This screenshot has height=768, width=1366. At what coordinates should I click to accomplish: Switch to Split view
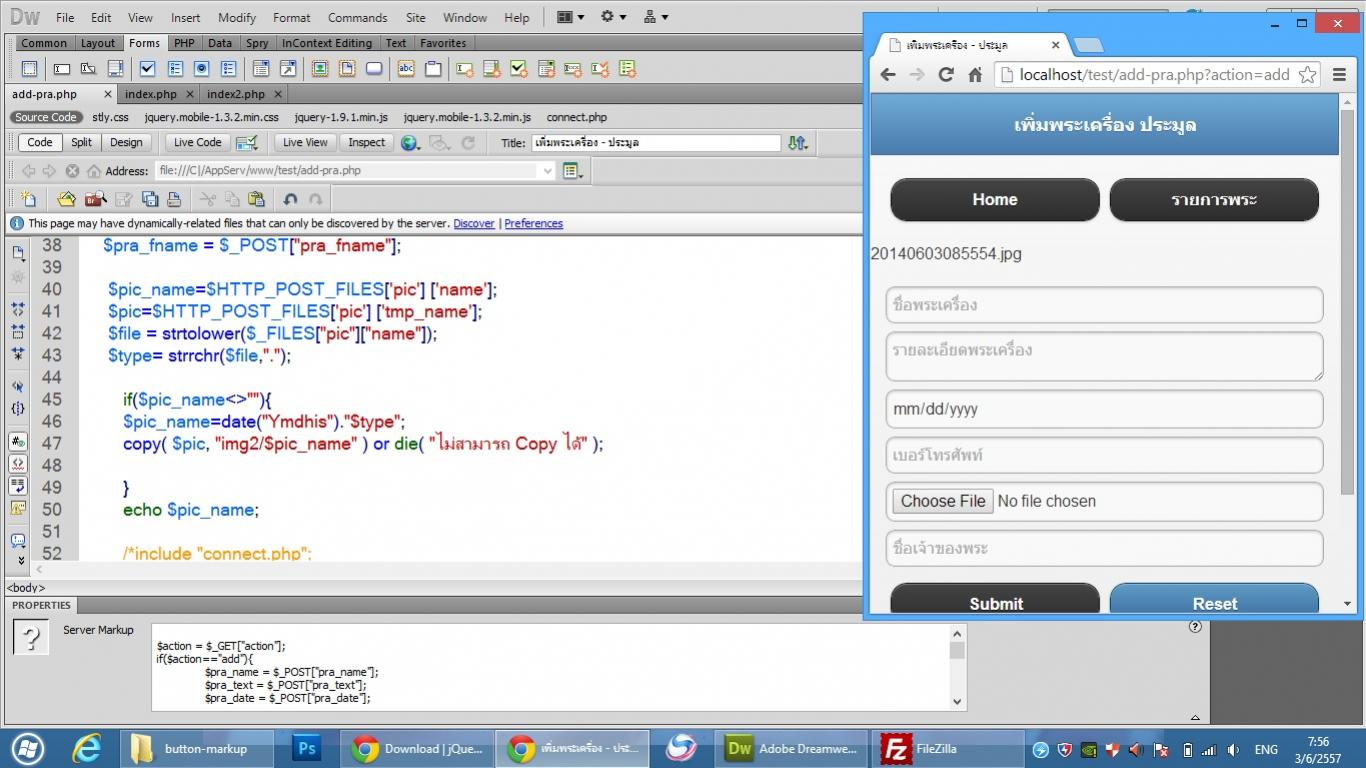click(x=82, y=143)
